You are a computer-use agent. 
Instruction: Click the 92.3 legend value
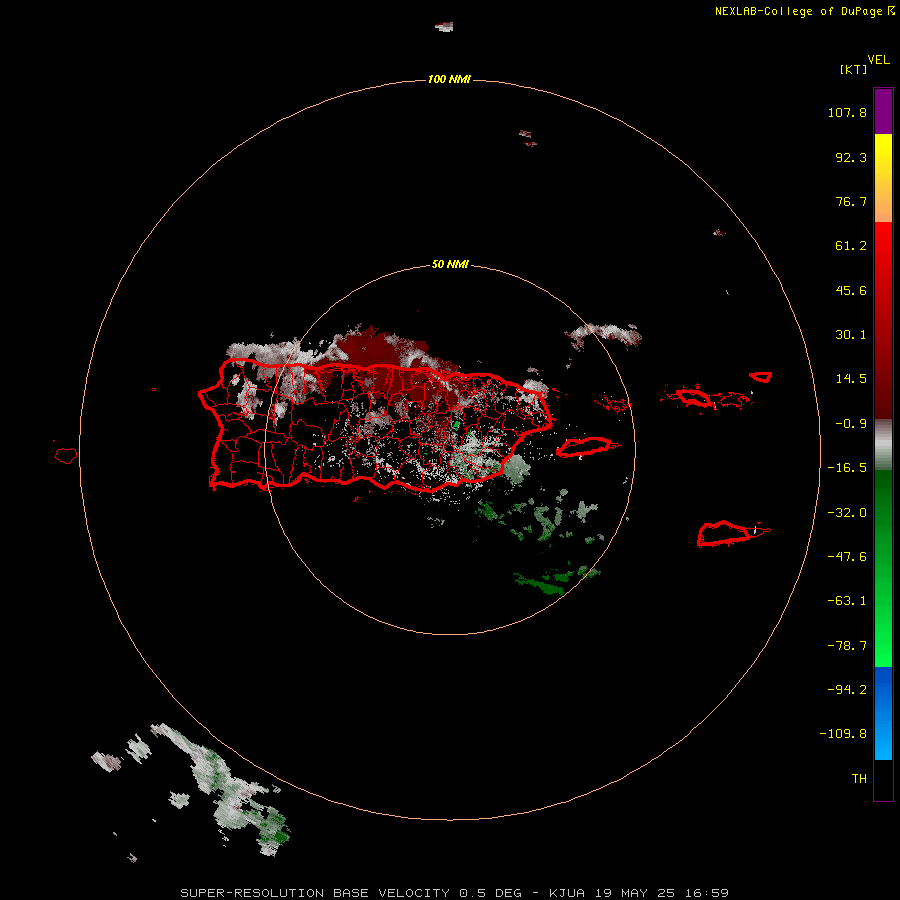pos(851,157)
